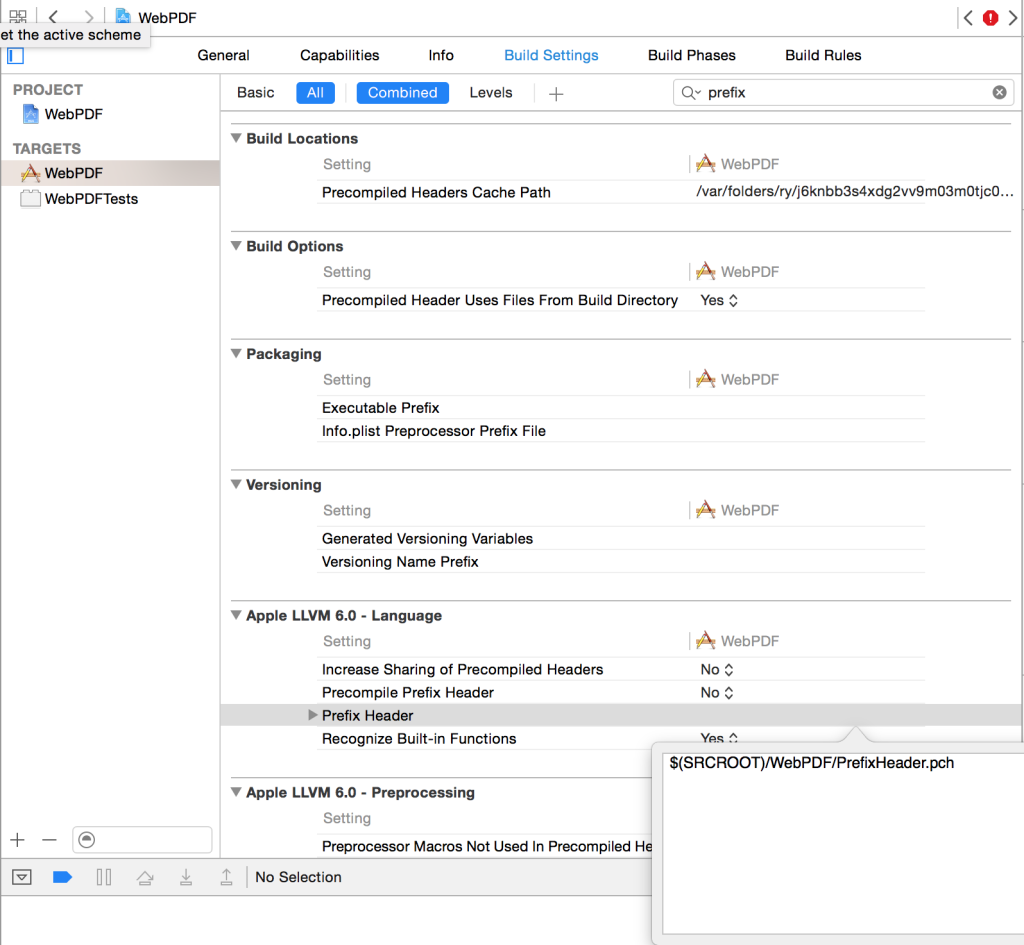This screenshot has width=1024, height=945.
Task: Expand the Prefix Header setting row
Action: pos(313,715)
